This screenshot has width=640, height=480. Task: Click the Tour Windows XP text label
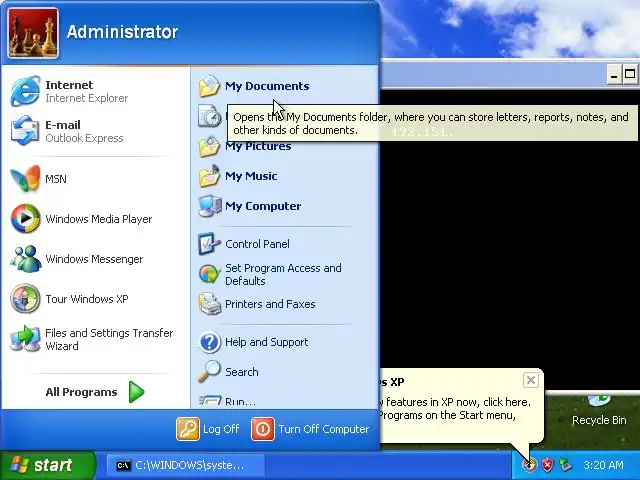87,299
